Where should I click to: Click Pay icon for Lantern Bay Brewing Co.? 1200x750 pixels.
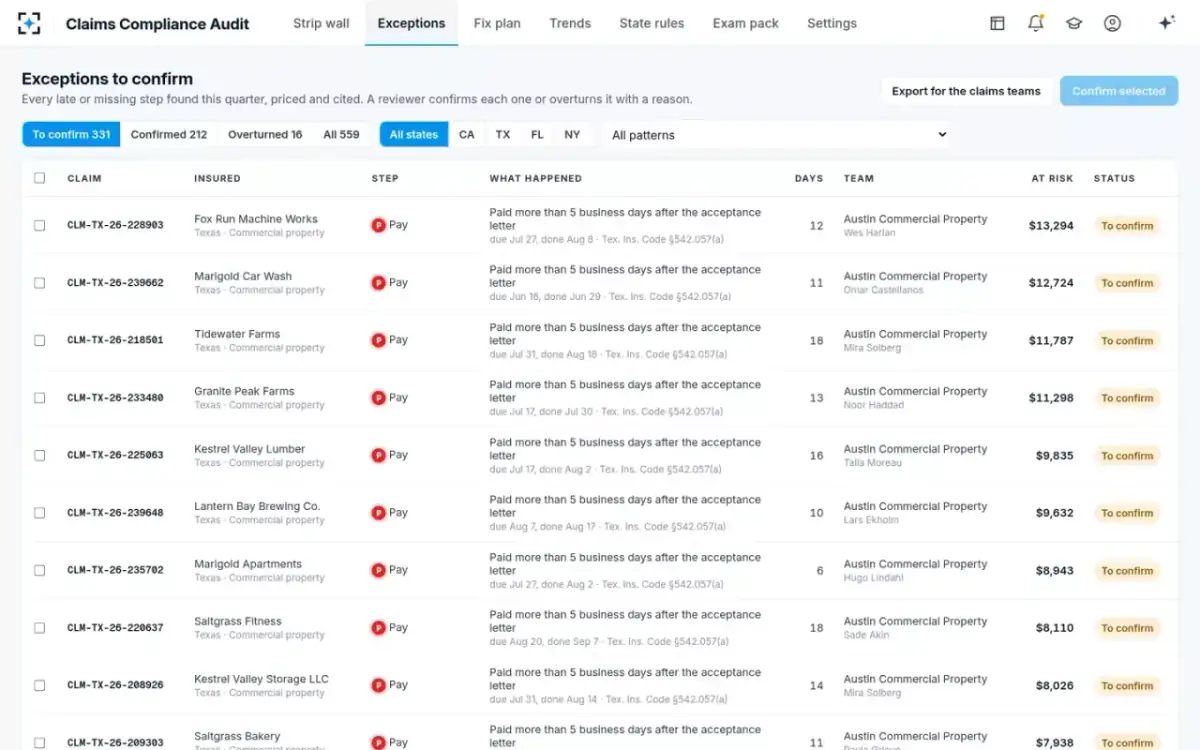378,513
